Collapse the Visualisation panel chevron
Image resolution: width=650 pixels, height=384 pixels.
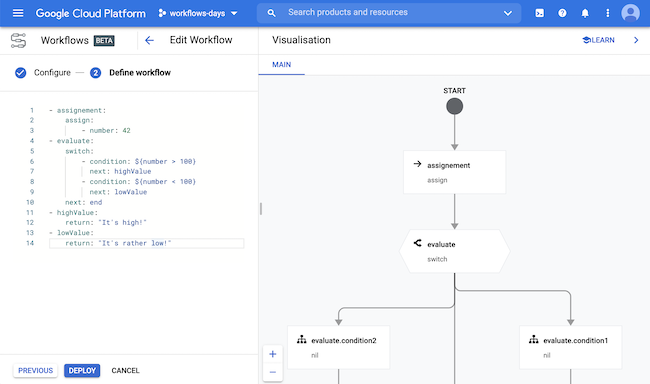pyautogui.click(x=636, y=40)
